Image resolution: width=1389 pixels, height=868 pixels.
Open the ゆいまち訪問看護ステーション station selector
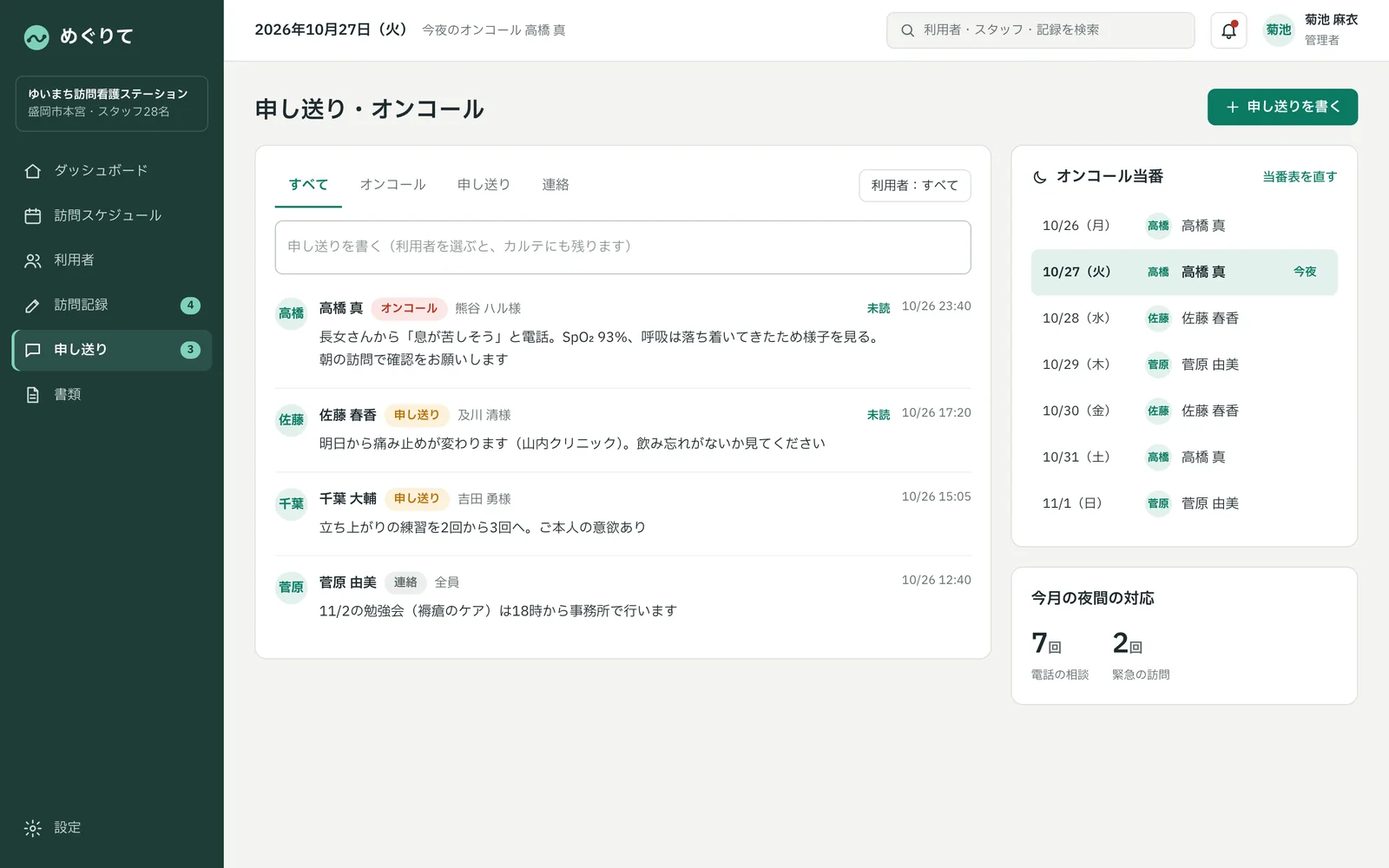coord(112,103)
